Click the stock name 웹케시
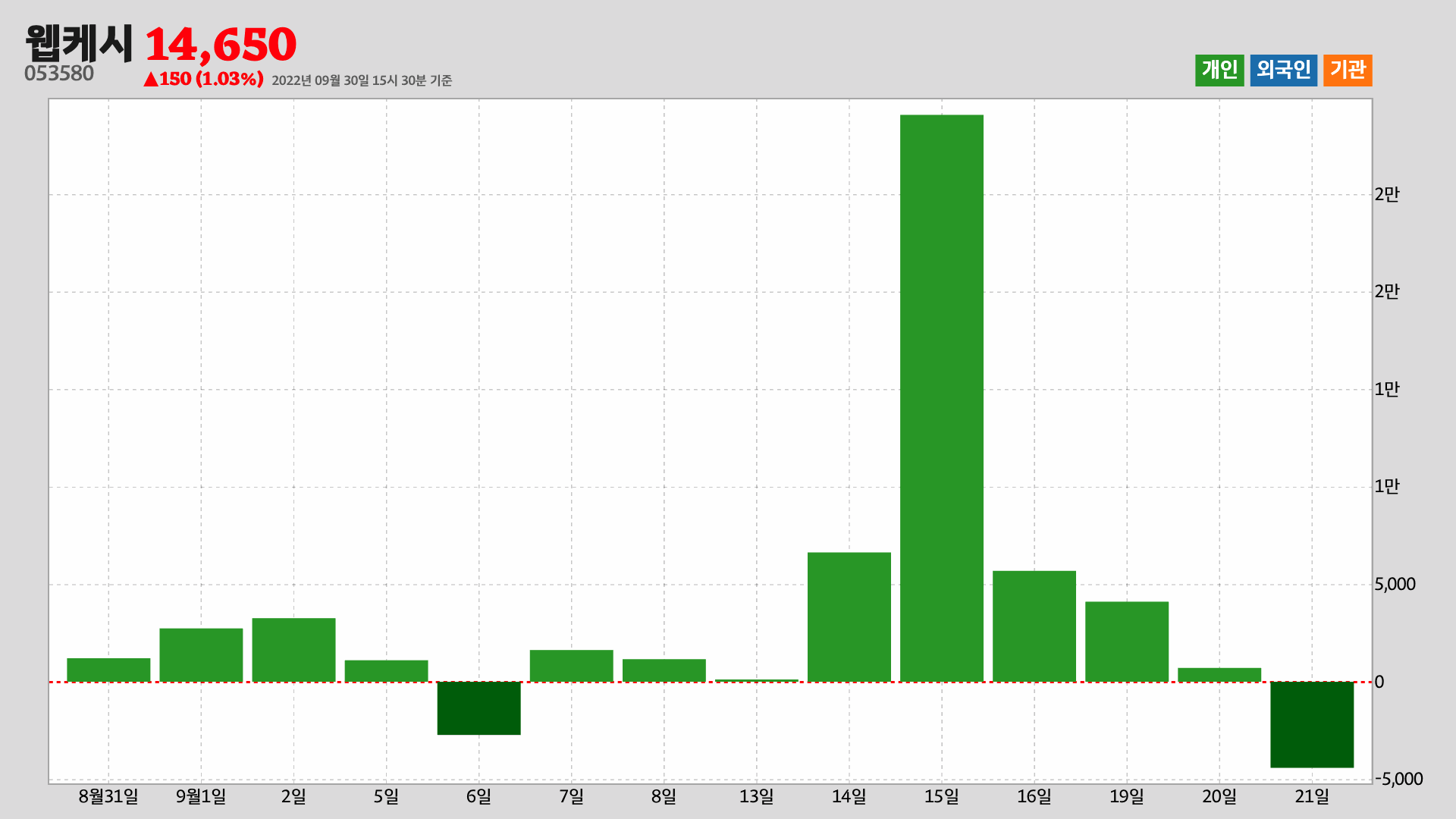Image resolution: width=1456 pixels, height=819 pixels. click(x=80, y=44)
